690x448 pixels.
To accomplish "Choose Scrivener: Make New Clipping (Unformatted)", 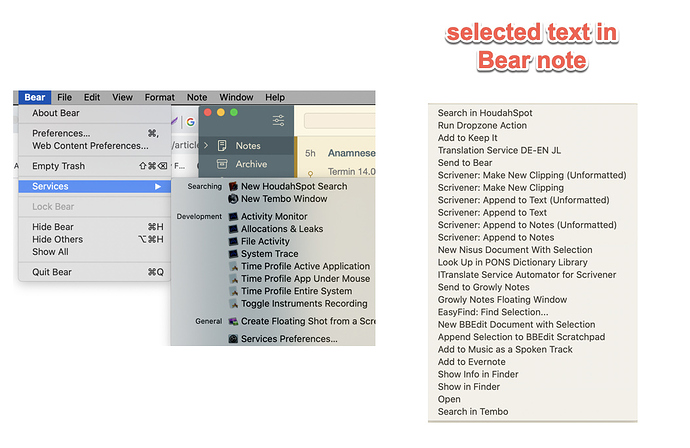I will click(532, 175).
